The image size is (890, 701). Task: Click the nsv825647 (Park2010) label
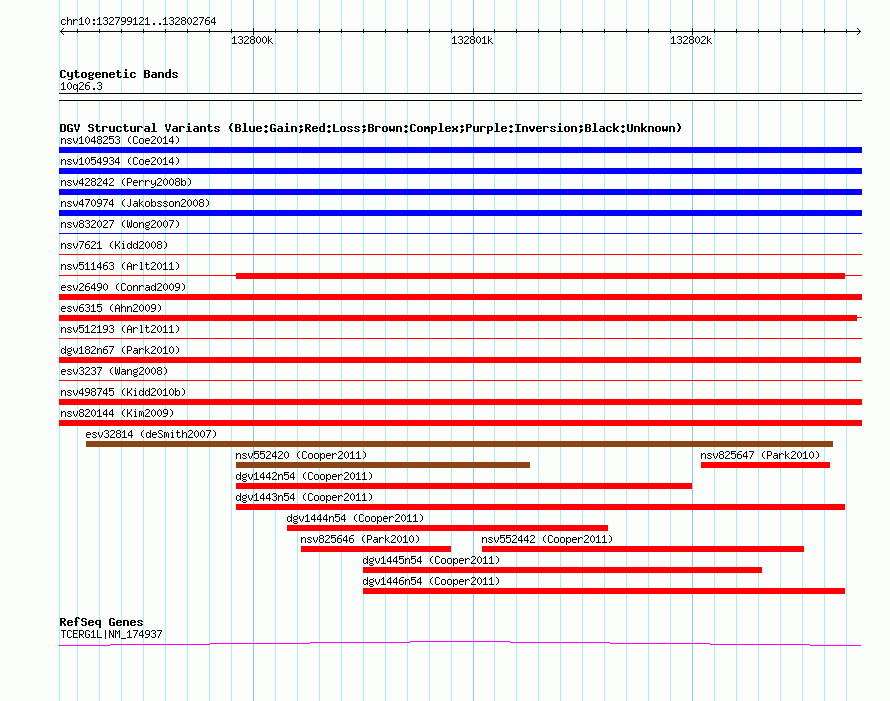coord(760,455)
